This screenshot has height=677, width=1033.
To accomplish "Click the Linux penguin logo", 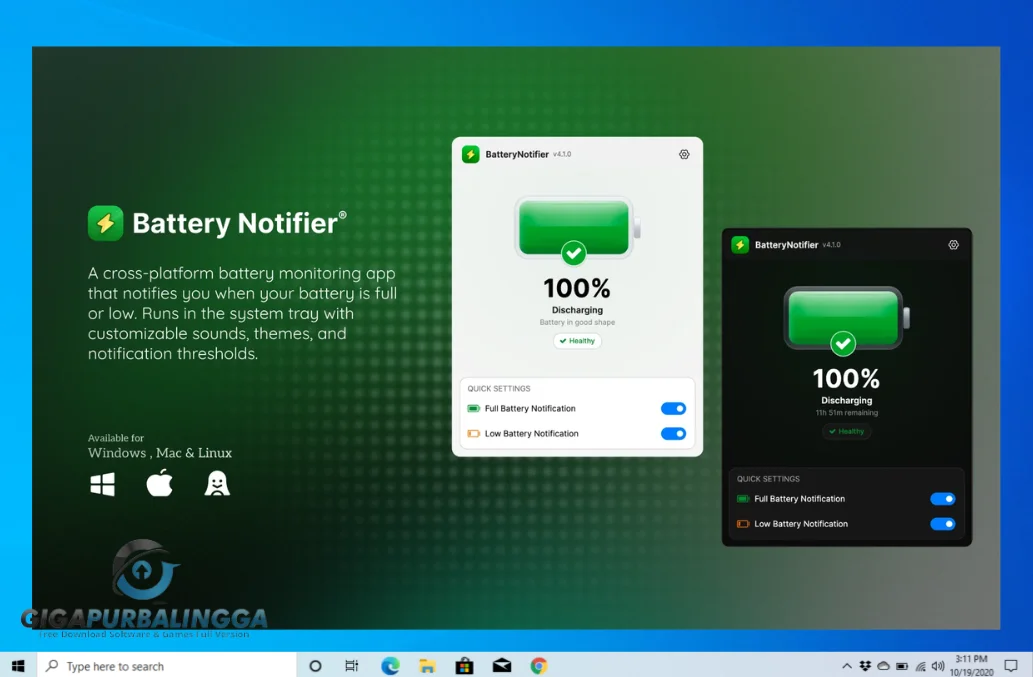I will [x=217, y=483].
